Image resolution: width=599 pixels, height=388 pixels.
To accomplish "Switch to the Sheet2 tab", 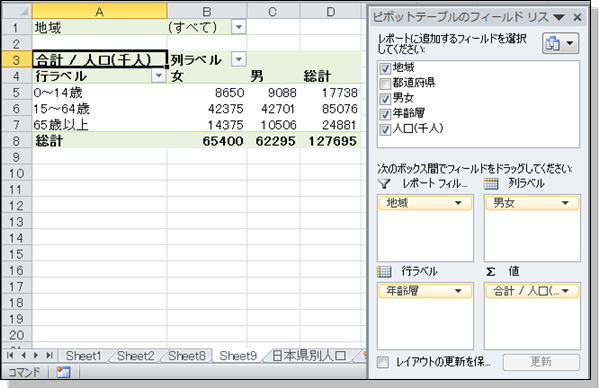I will point(136,356).
